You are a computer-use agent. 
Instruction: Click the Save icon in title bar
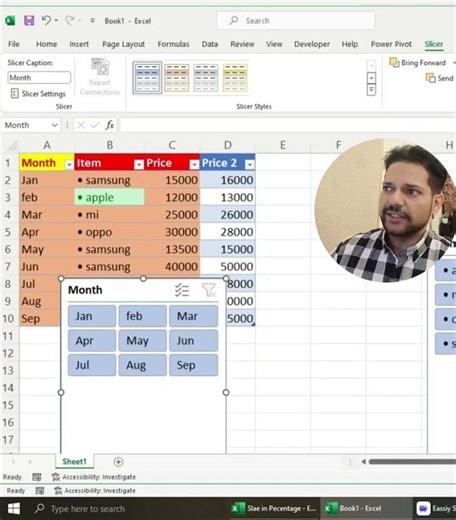coord(29,21)
